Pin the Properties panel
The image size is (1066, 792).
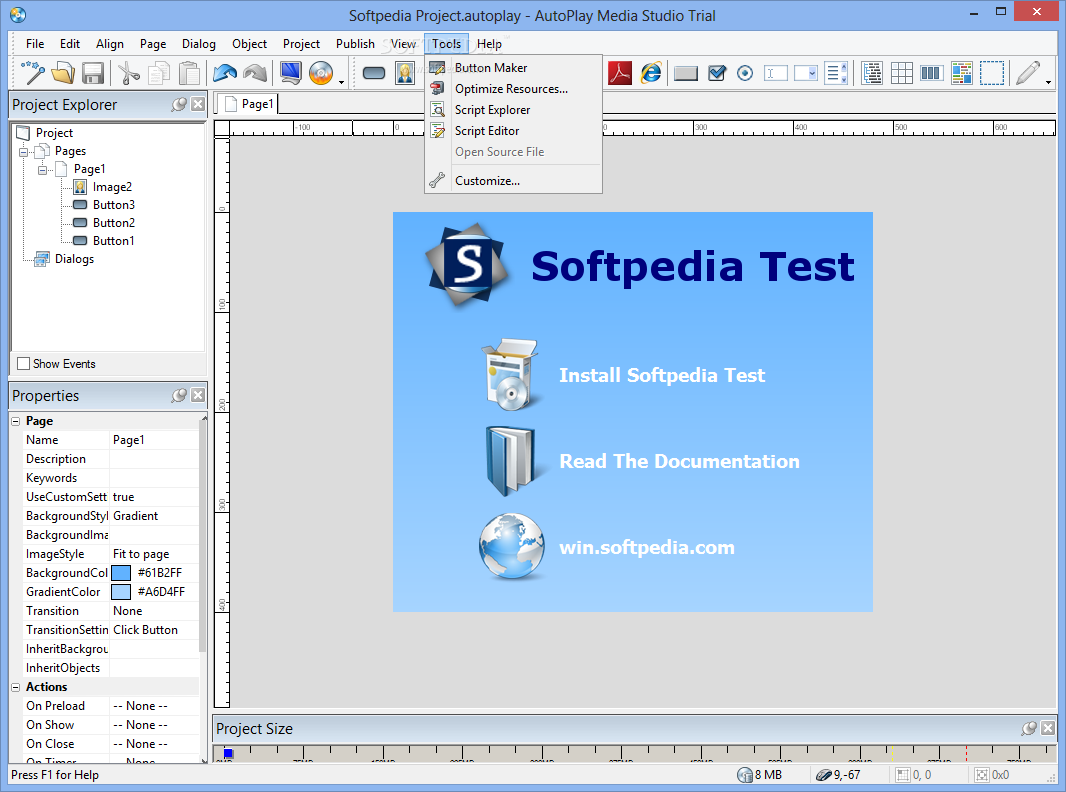click(x=179, y=396)
